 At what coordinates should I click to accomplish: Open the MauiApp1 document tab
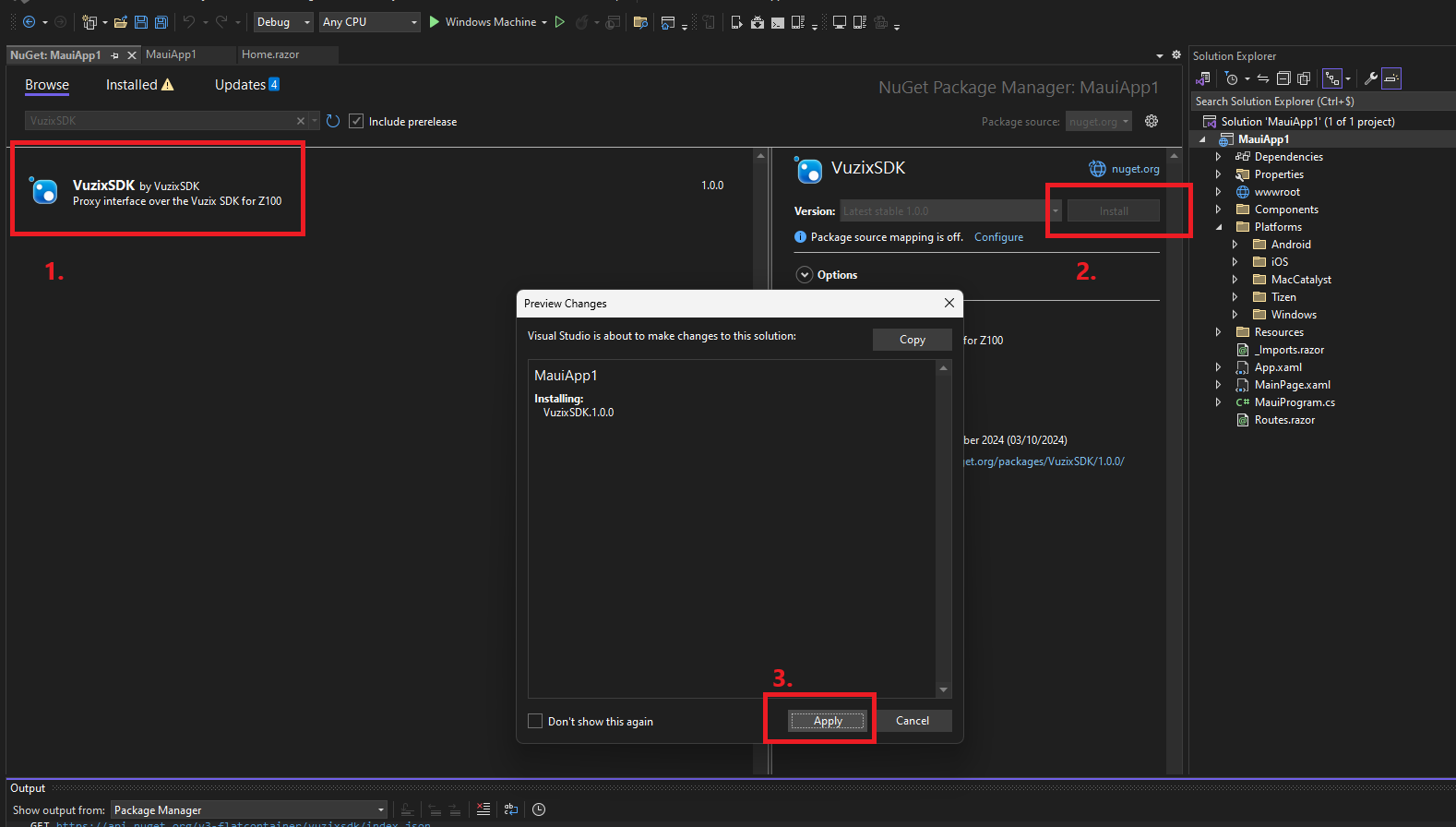171,54
